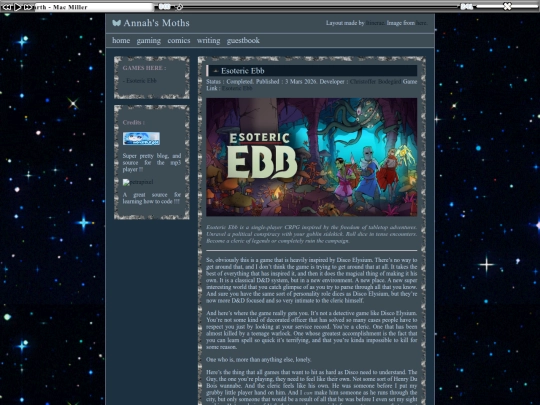Click the blue blog credit button image
The width and height of the screenshot is (540, 405).
[141, 138]
